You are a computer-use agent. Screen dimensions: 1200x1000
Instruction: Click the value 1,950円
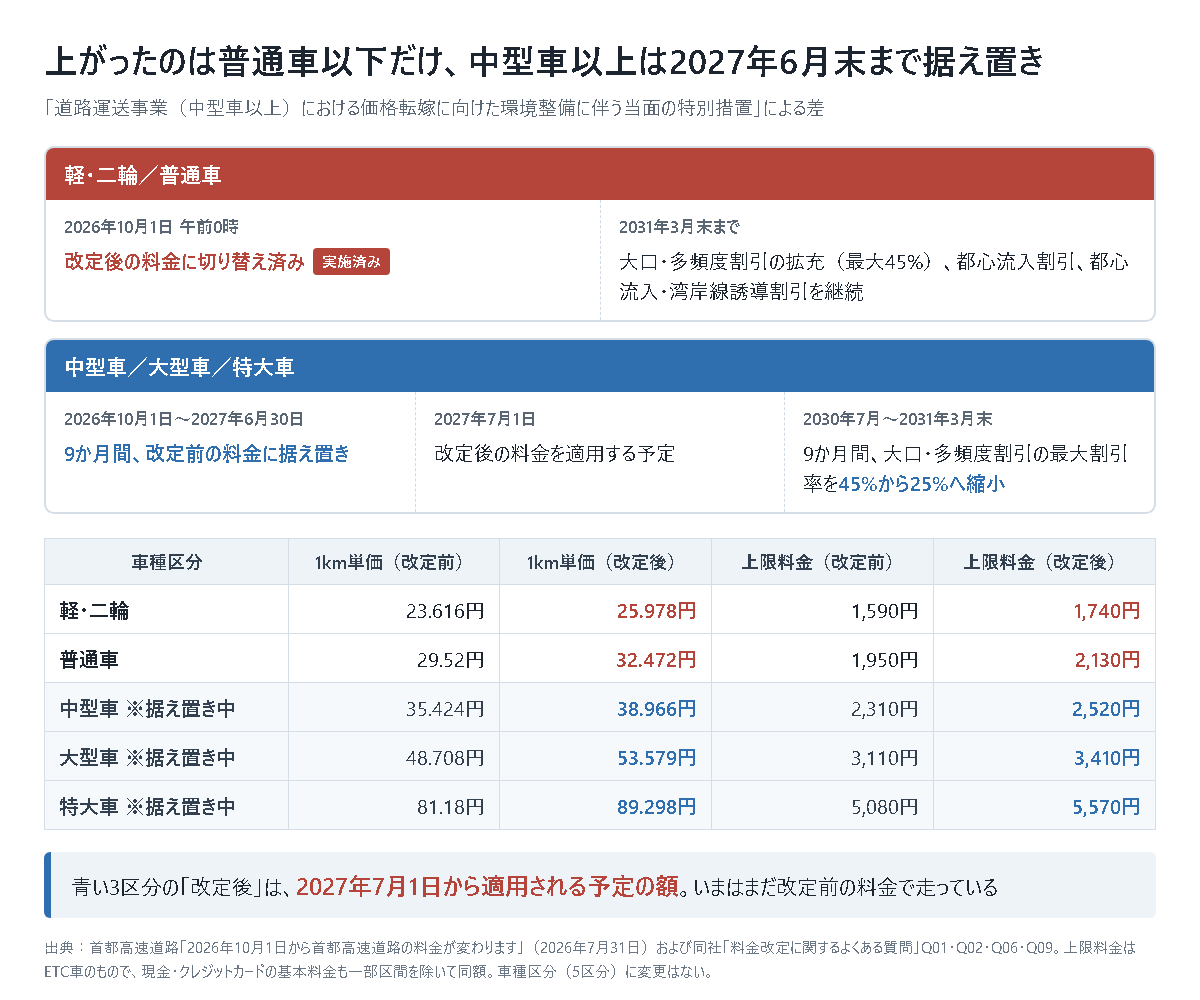tap(885, 659)
